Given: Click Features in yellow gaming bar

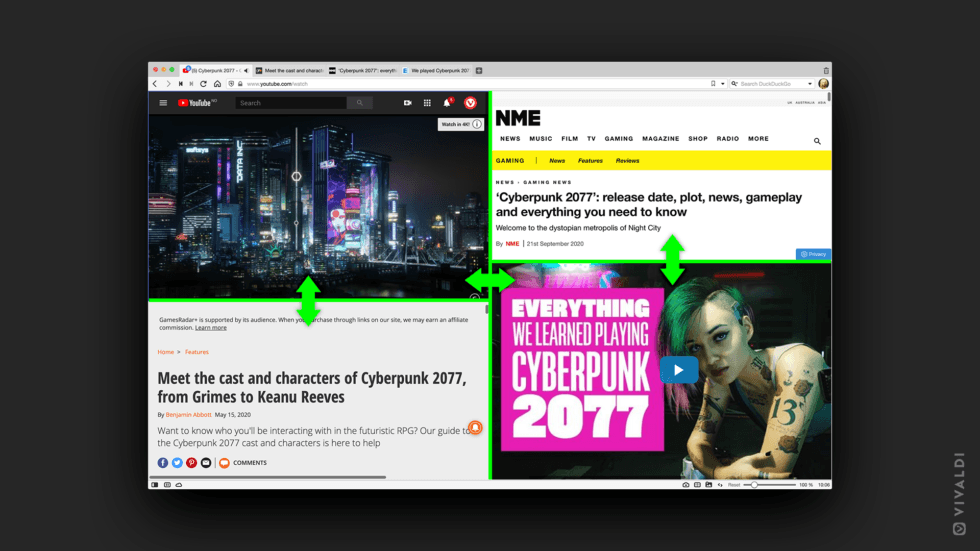Looking at the screenshot, I should pos(590,161).
